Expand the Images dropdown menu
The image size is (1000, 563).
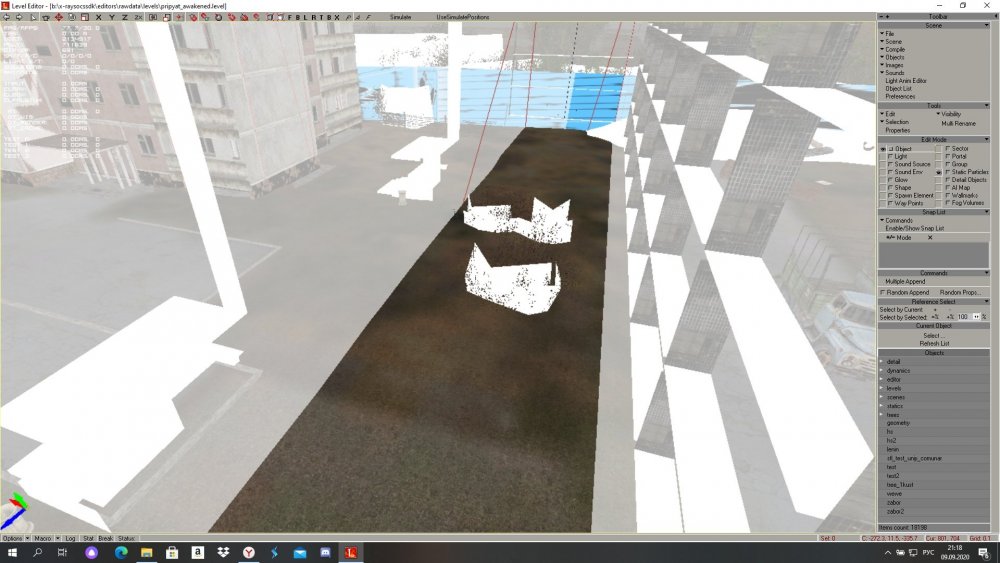(894, 65)
